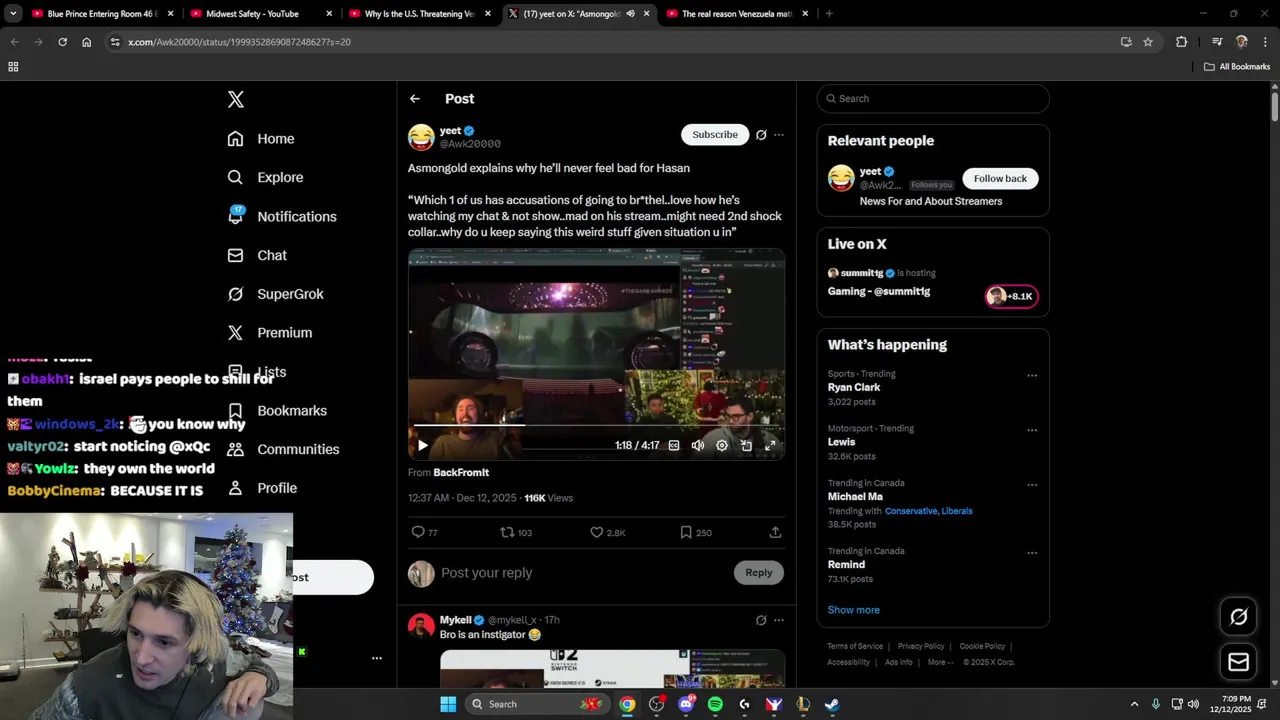
Task: Open Steam from the taskbar
Action: click(x=831, y=704)
